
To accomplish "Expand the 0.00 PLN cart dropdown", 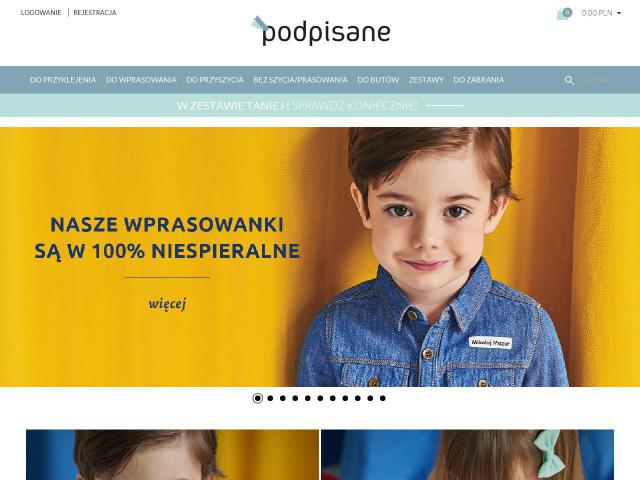I will (601, 13).
